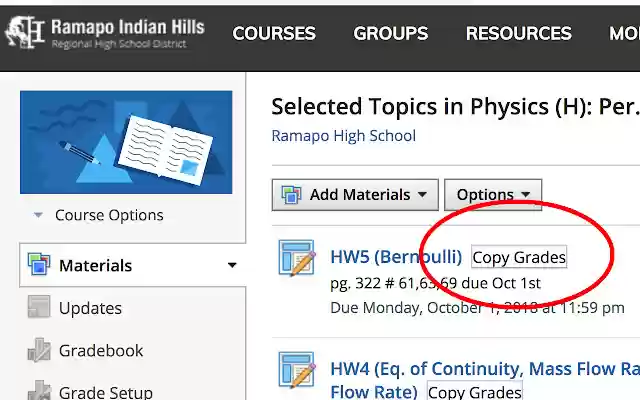Click Copy Grades for HW5 (Bernoulli)

click(519, 257)
